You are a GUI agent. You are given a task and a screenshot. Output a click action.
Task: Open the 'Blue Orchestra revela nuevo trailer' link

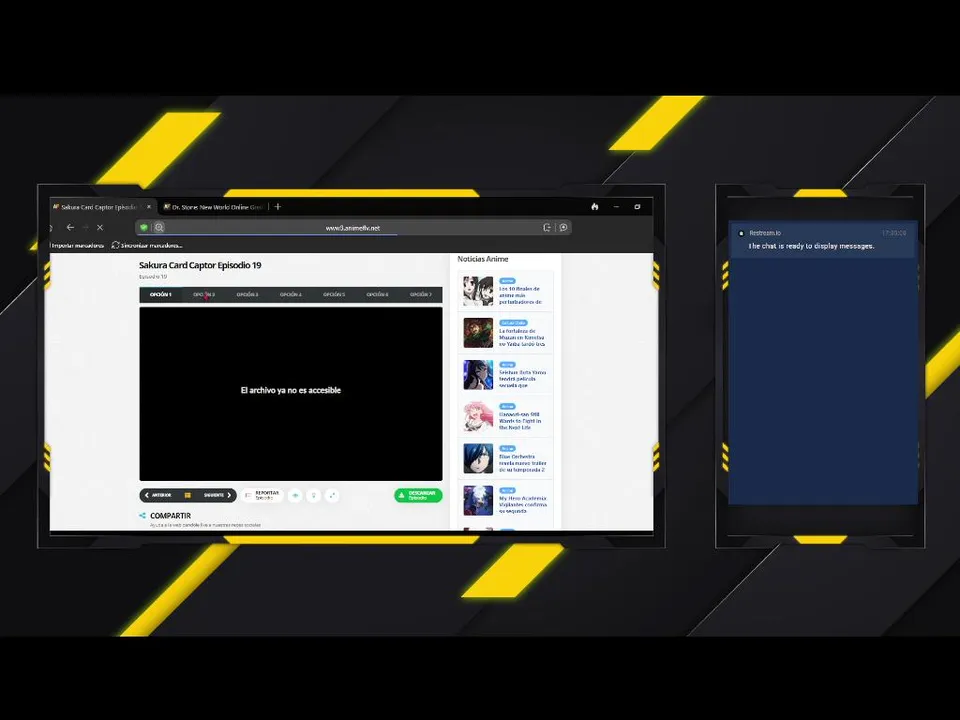coord(522,463)
